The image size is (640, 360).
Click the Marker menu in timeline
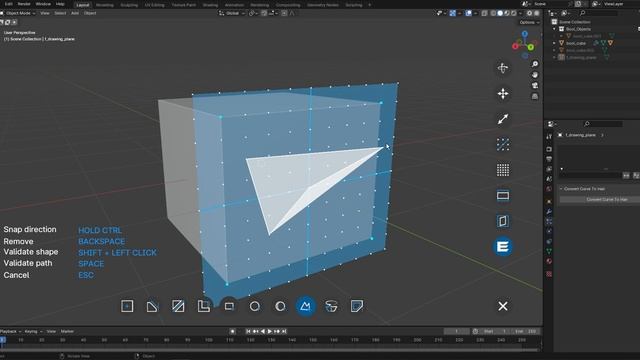[x=67, y=331]
